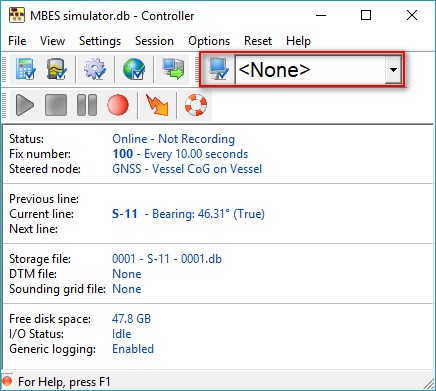Viewport: 436px width, 391px height.
Task: Expand the <None> dropdown arrow
Action: (393, 70)
